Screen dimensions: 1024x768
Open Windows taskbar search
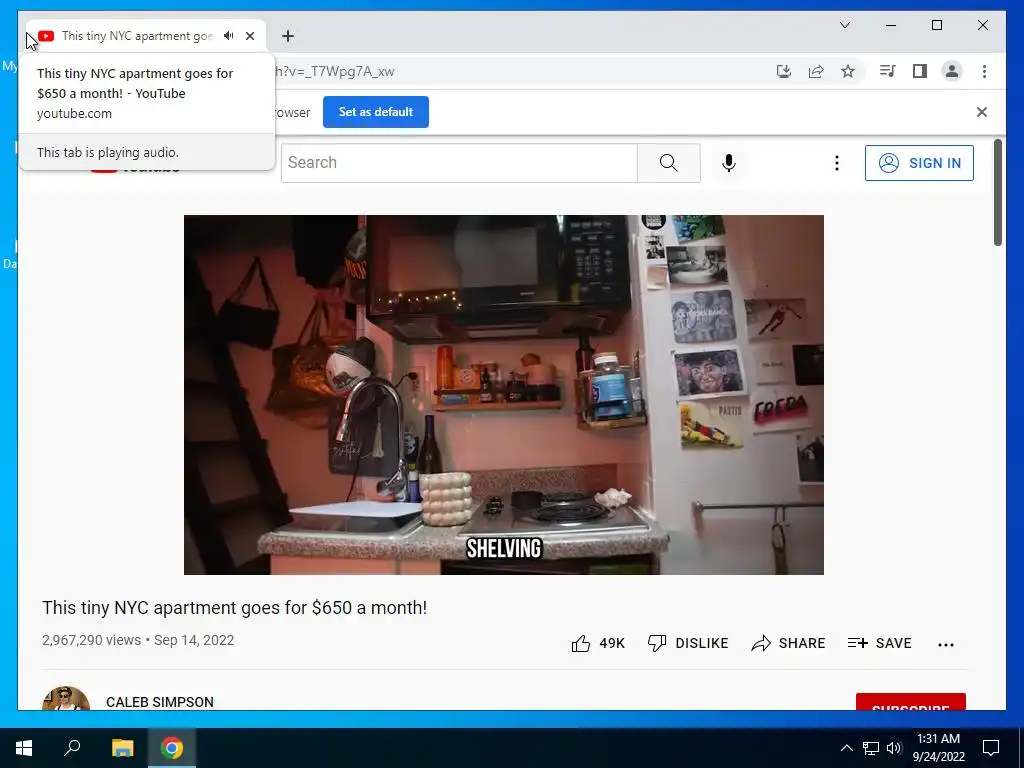tap(72, 748)
